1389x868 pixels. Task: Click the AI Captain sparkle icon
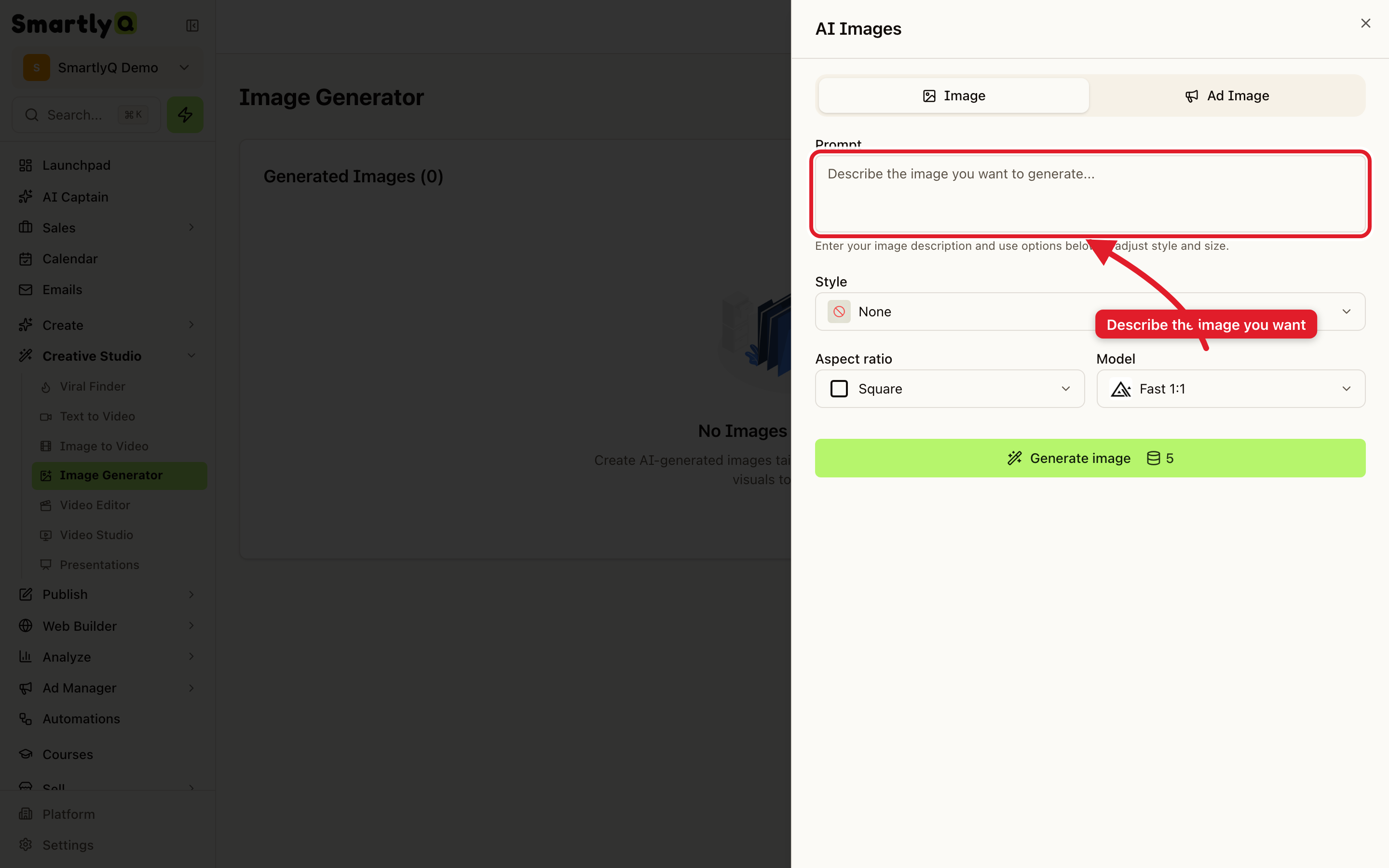coord(25,197)
